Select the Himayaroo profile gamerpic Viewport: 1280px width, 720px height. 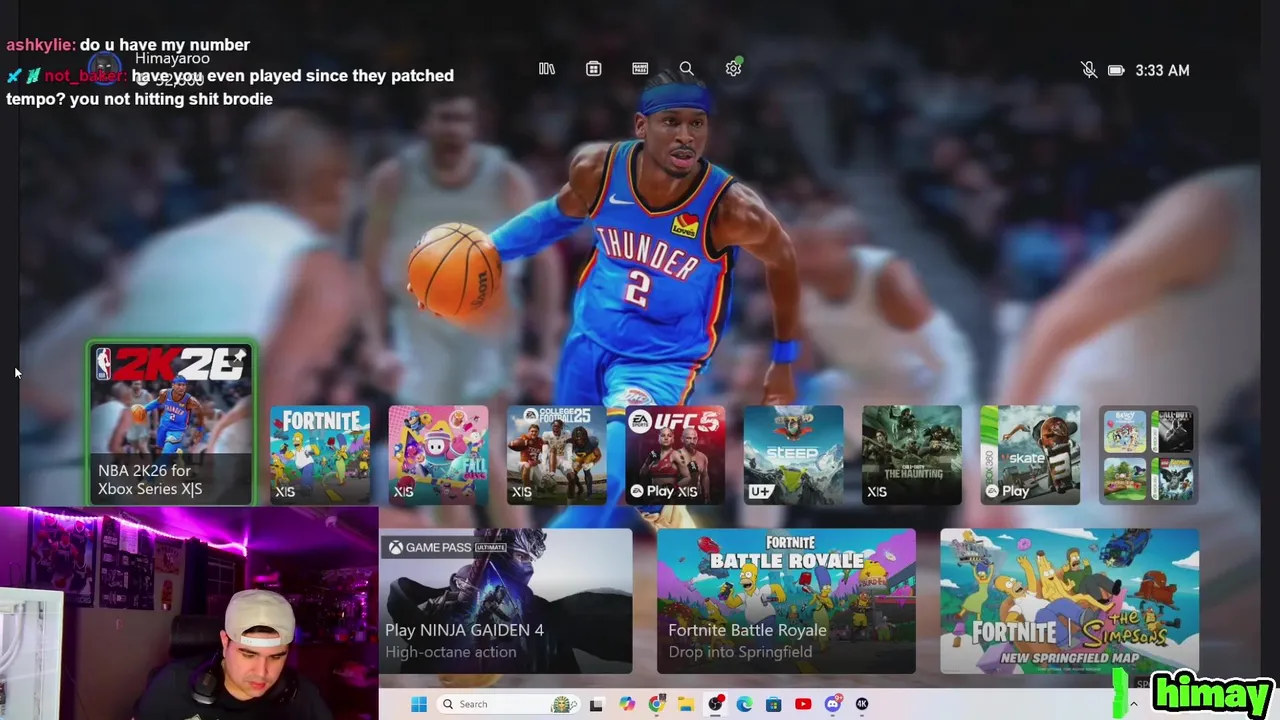pyautogui.click(x=106, y=69)
